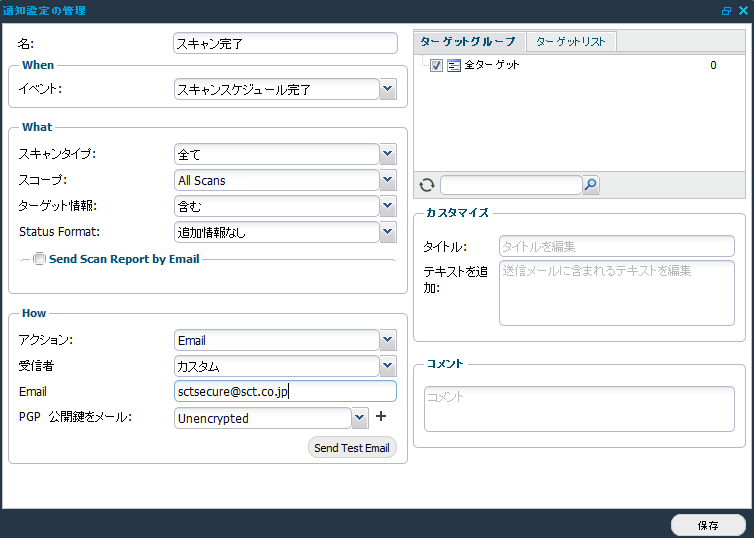
Task: Click the 全ターゲット group list icon
Action: pos(454,65)
